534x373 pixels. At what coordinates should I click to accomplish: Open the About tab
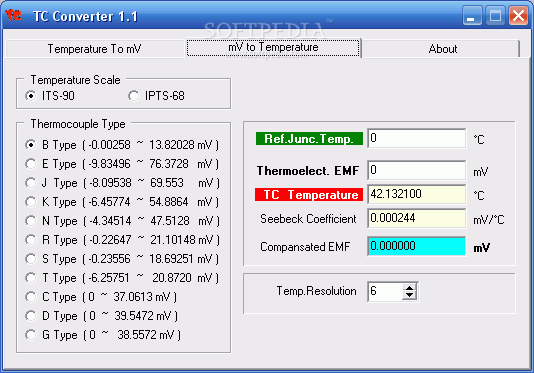click(x=442, y=49)
